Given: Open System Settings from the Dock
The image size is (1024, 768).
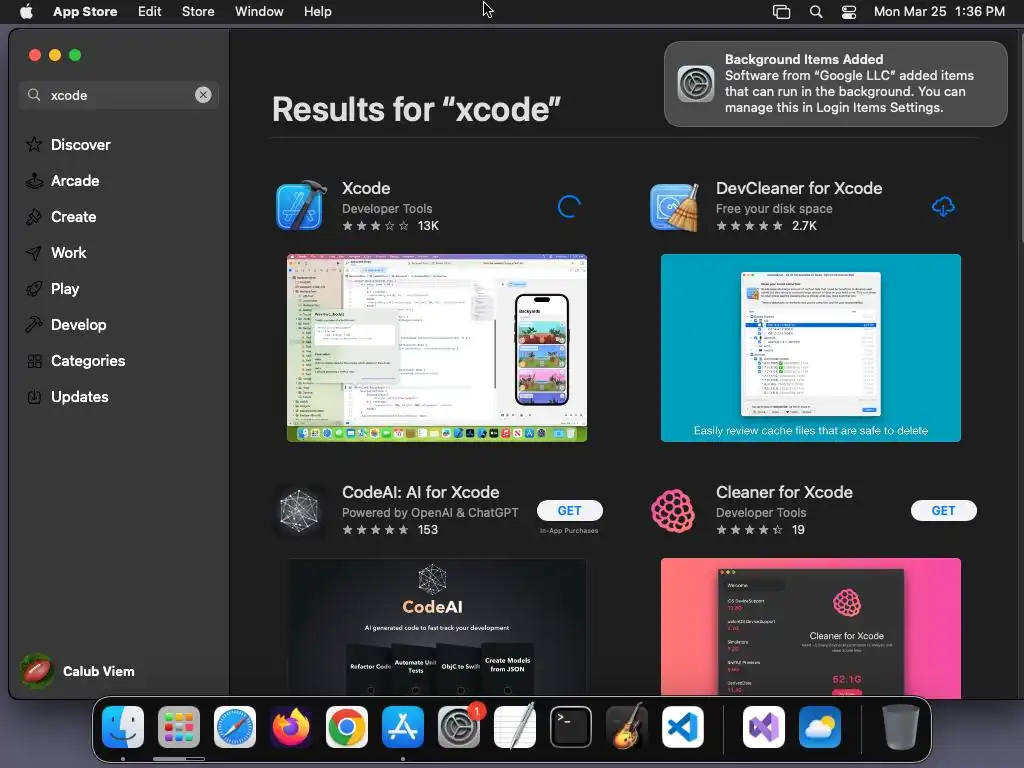Looking at the screenshot, I should click(459, 727).
